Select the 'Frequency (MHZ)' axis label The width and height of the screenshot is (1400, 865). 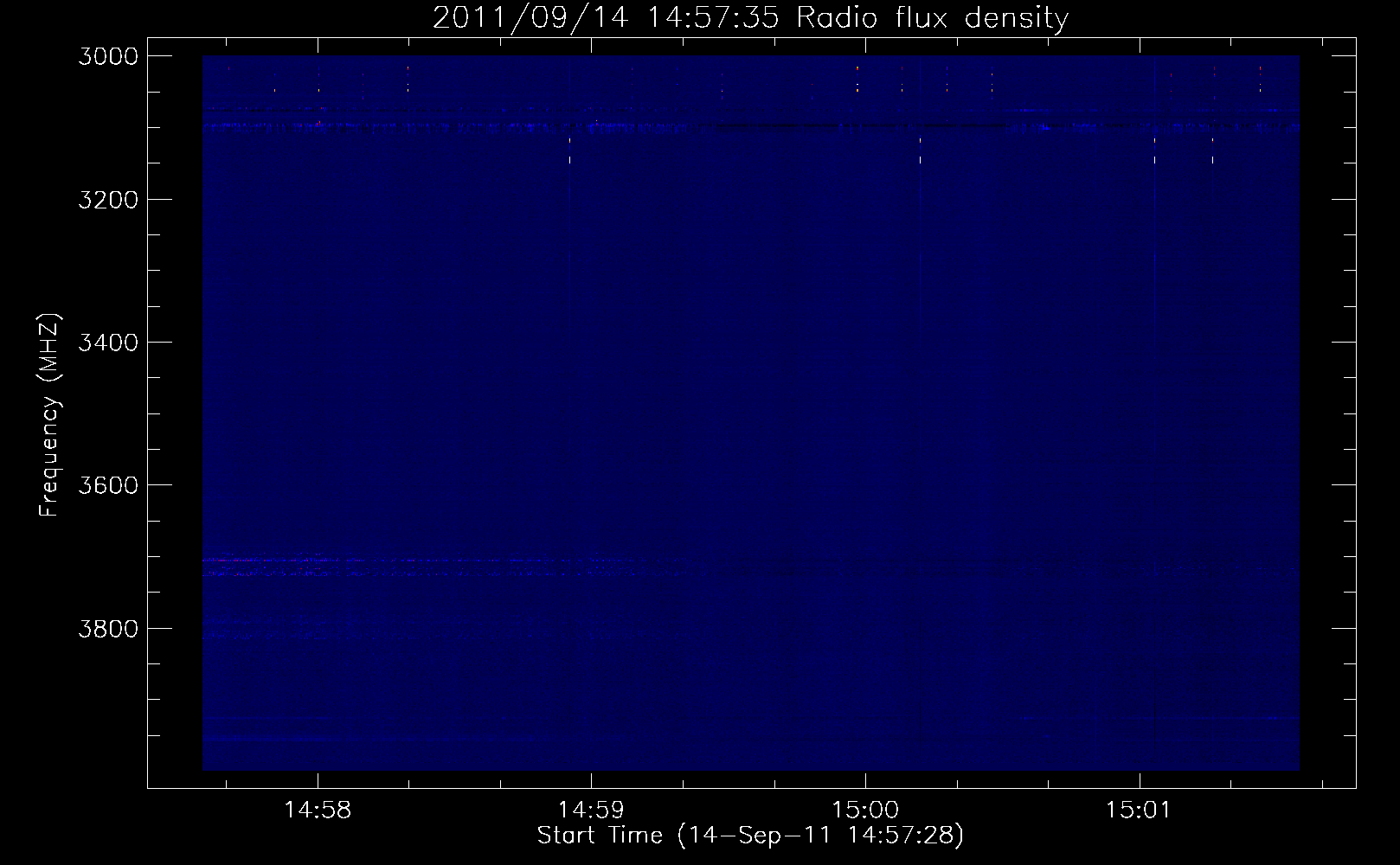pyautogui.click(x=50, y=415)
